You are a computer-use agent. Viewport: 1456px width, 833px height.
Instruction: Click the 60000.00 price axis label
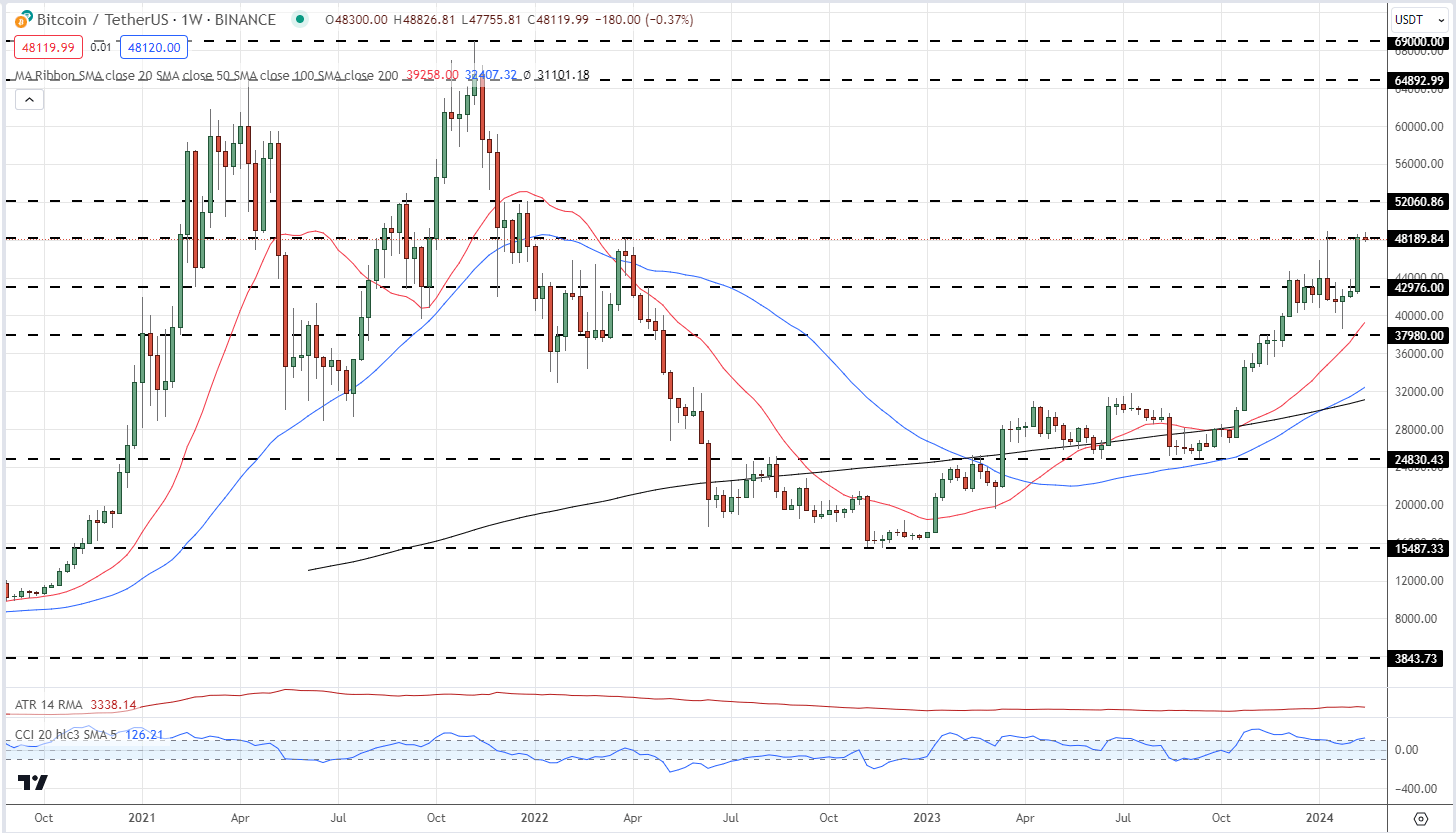click(1421, 127)
